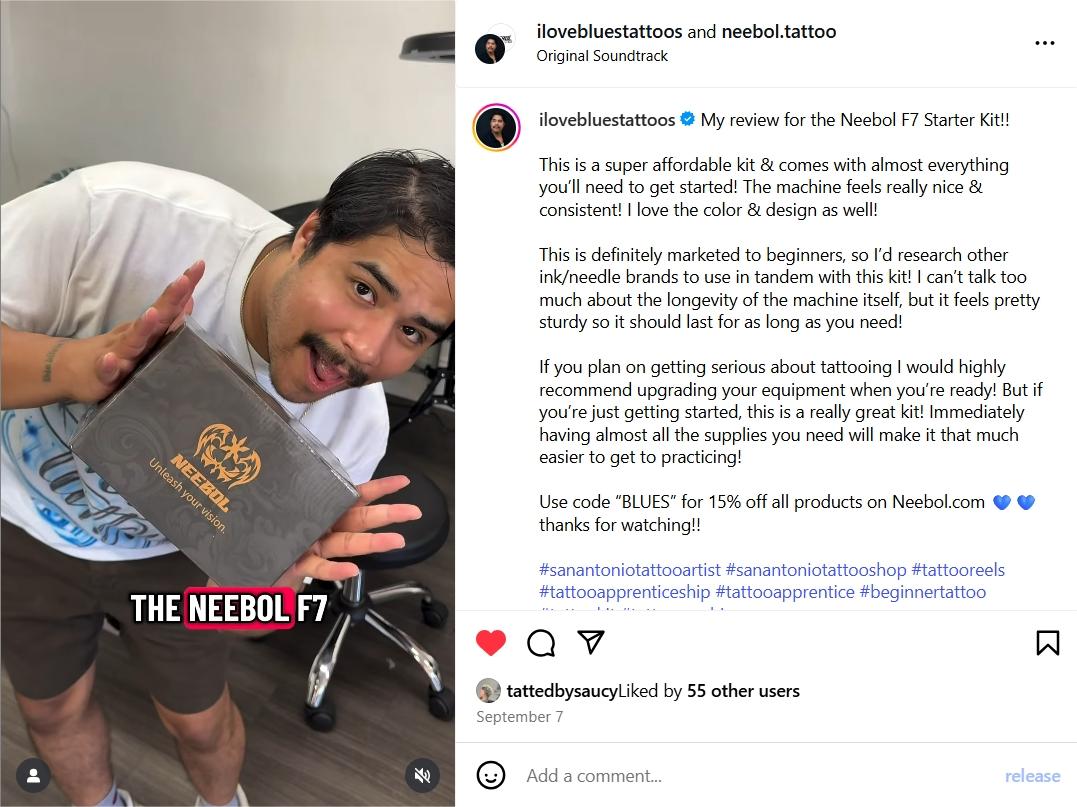Open neebol.tattoo profile in header
Image resolution: width=1077 pixels, height=807 pixels.
click(779, 32)
